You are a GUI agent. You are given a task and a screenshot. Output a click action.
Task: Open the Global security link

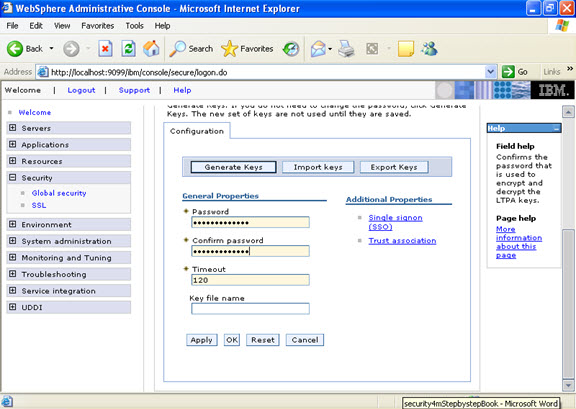tap(59, 193)
